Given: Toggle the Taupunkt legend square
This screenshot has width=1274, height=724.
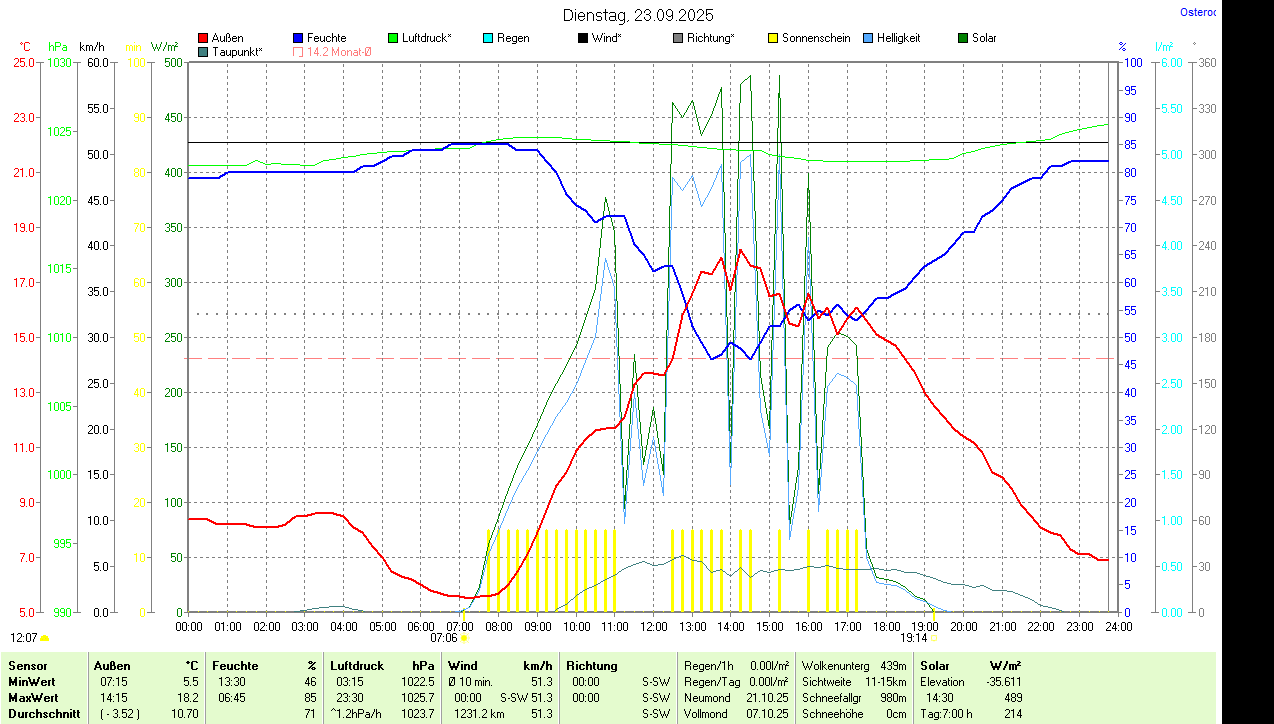Looking at the screenshot, I should [x=203, y=51].
